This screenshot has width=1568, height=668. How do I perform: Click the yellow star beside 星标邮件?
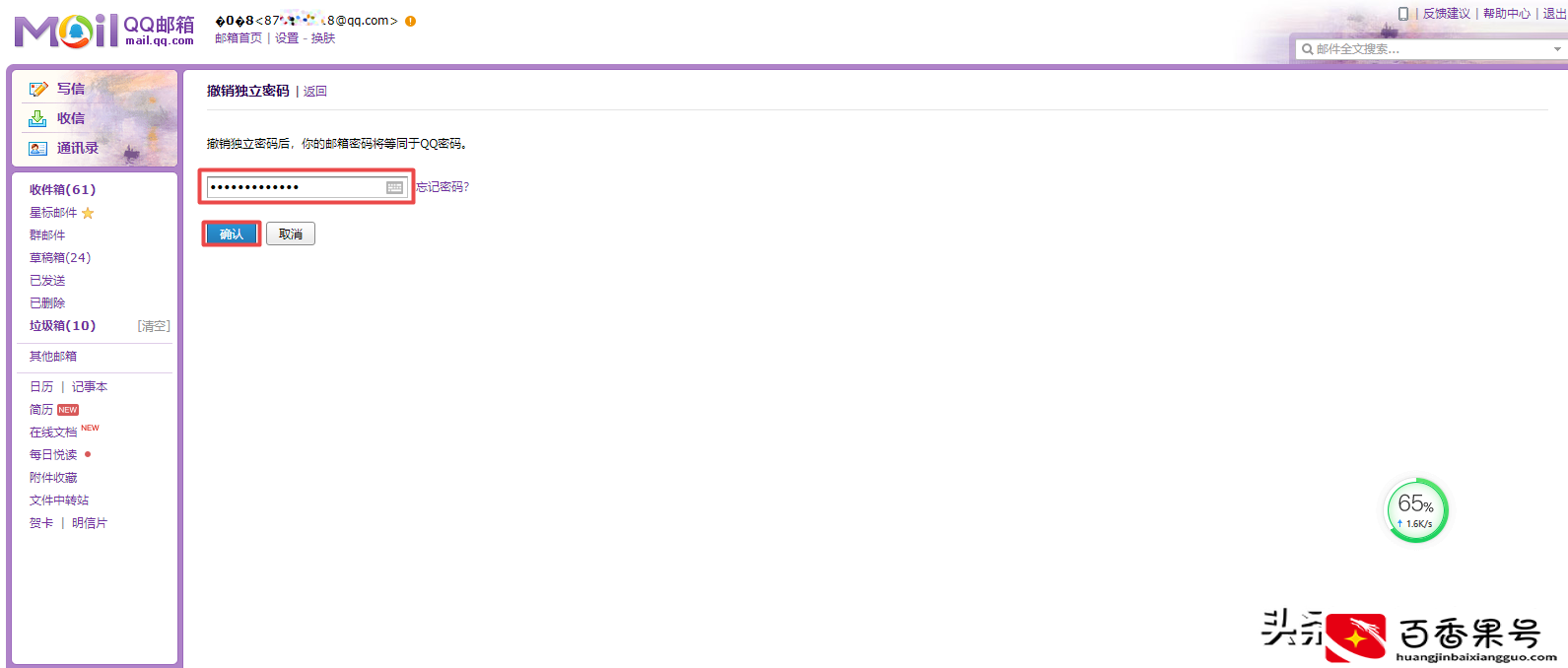pos(88,213)
